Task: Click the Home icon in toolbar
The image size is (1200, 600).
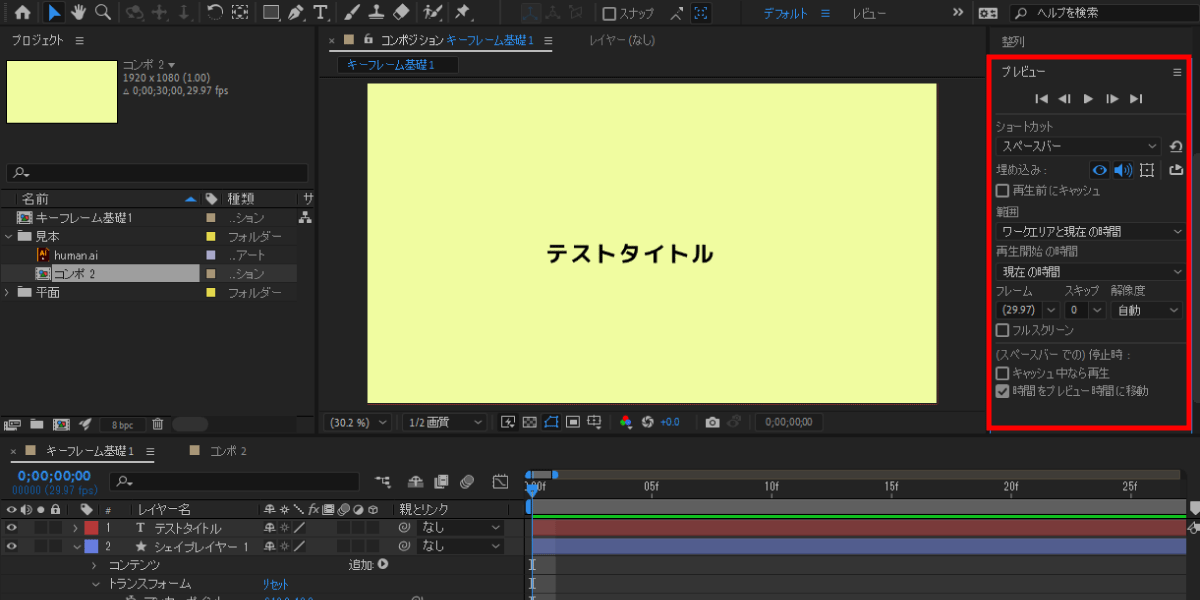Action: [22, 13]
